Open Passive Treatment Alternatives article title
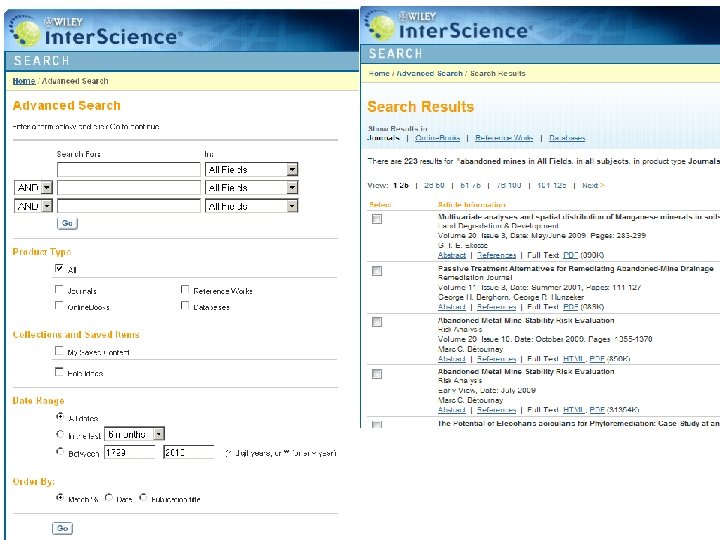This screenshot has width=720, height=540. point(576,269)
